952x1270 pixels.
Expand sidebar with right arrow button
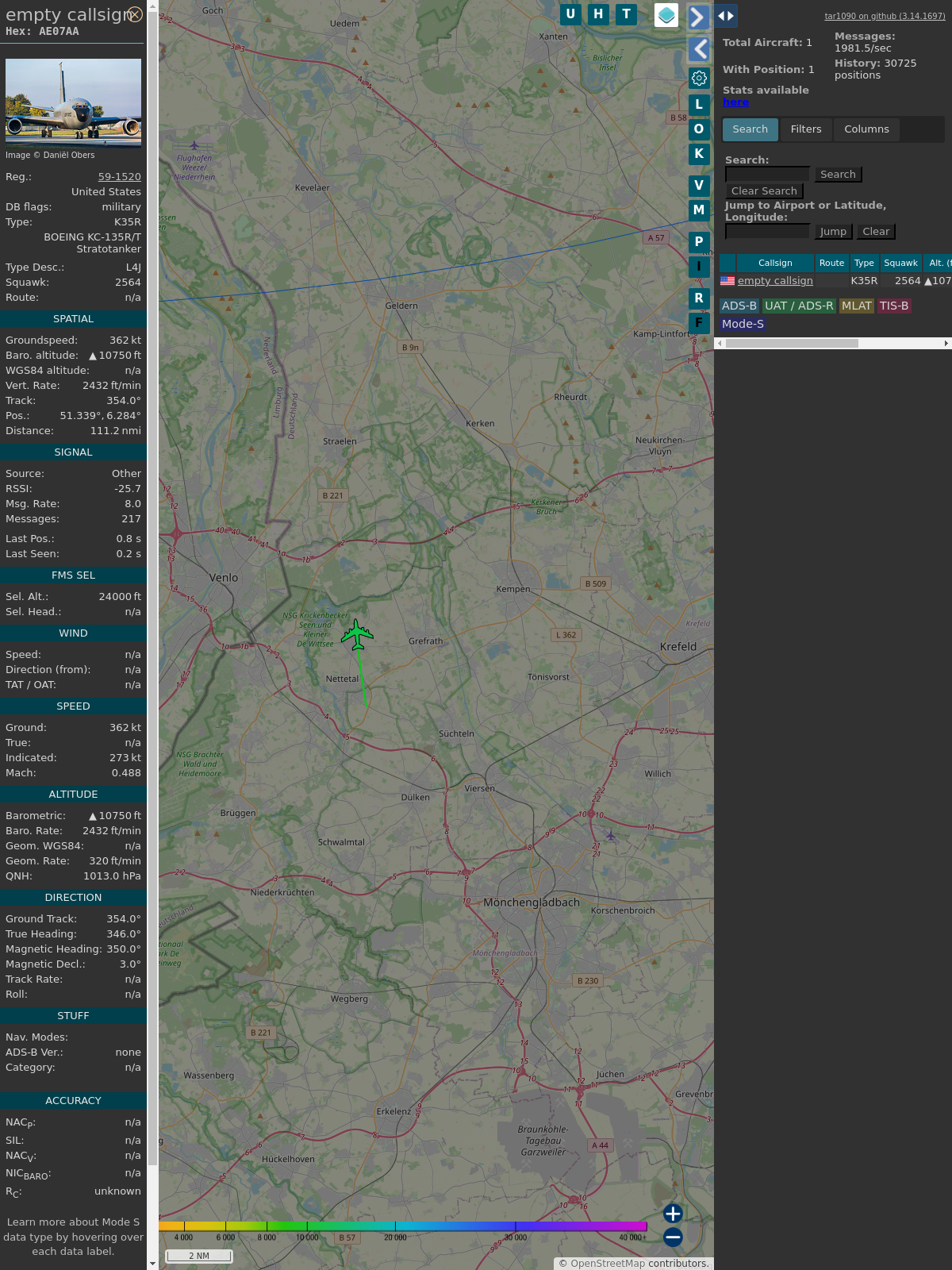(698, 17)
